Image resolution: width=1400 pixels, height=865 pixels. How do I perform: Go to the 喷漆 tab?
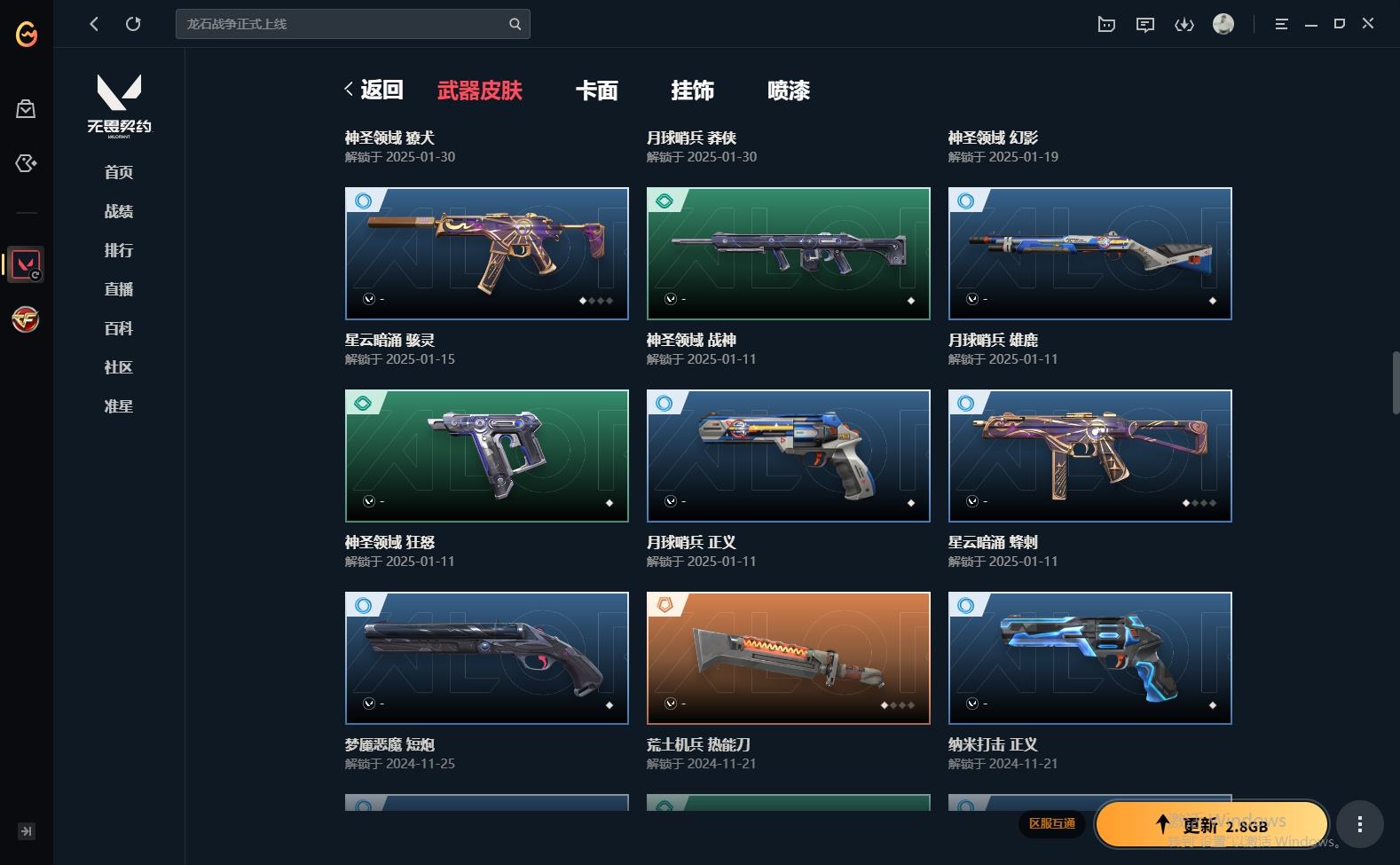pos(789,90)
